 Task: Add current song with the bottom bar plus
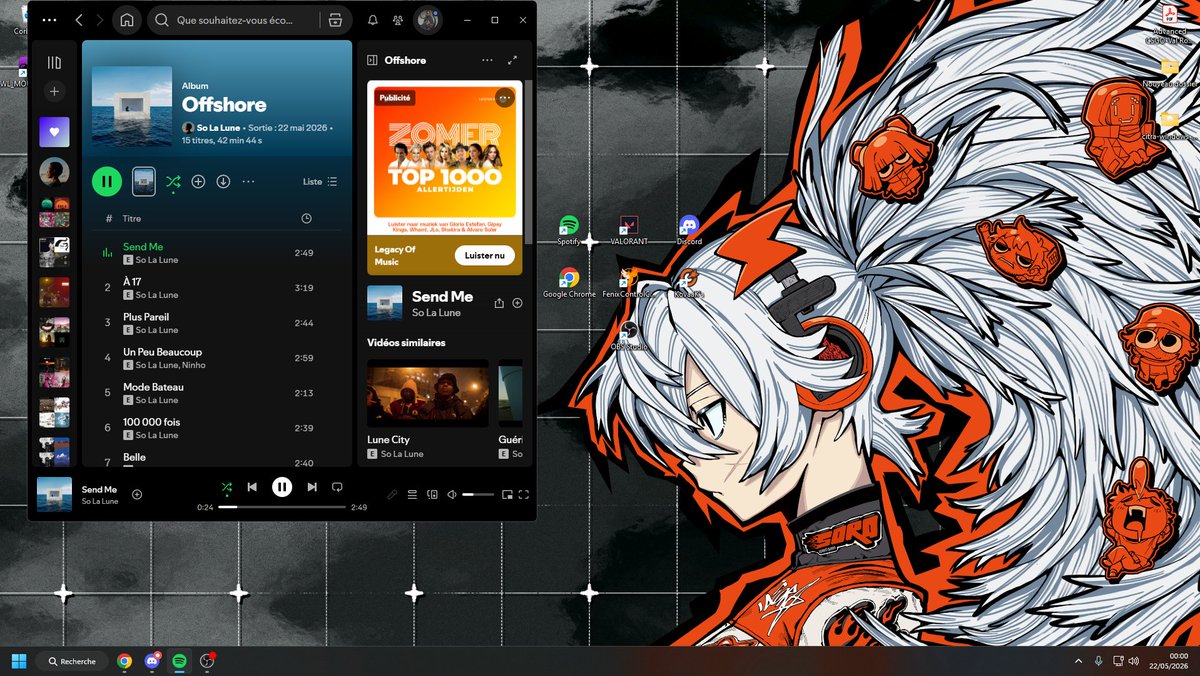coord(137,494)
